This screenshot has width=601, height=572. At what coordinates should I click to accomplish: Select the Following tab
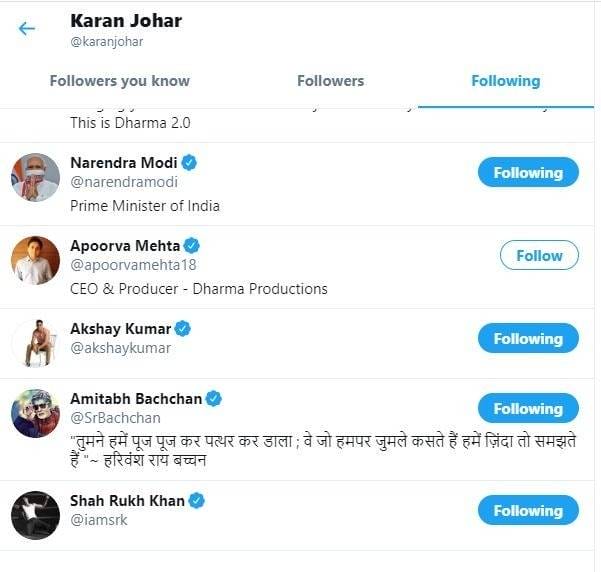505,81
